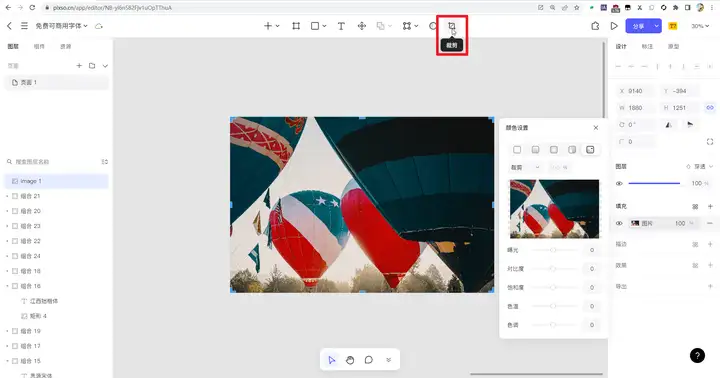Open the 30% zoom dropdown
Viewport: 720px width, 378px height.
click(x=701, y=26)
